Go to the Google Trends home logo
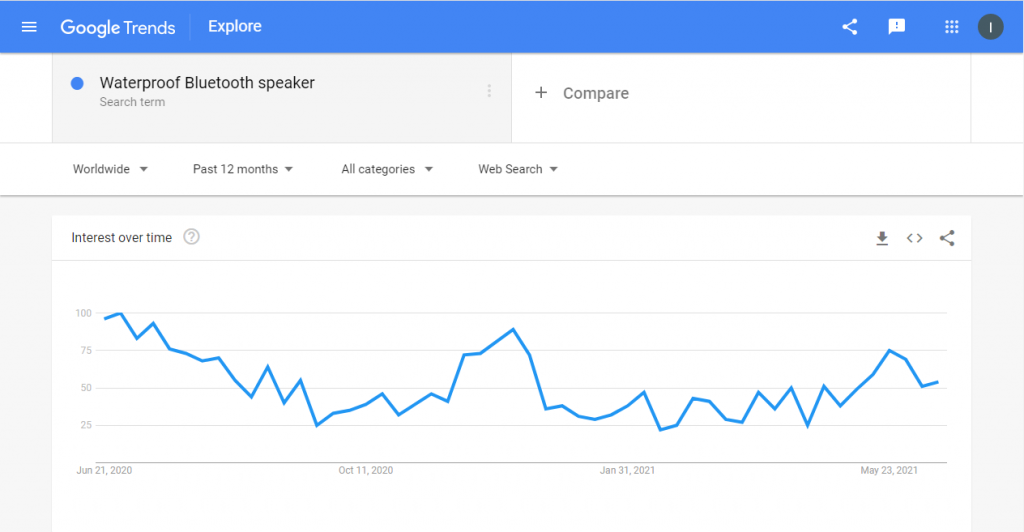The image size is (1024, 532). tap(118, 27)
